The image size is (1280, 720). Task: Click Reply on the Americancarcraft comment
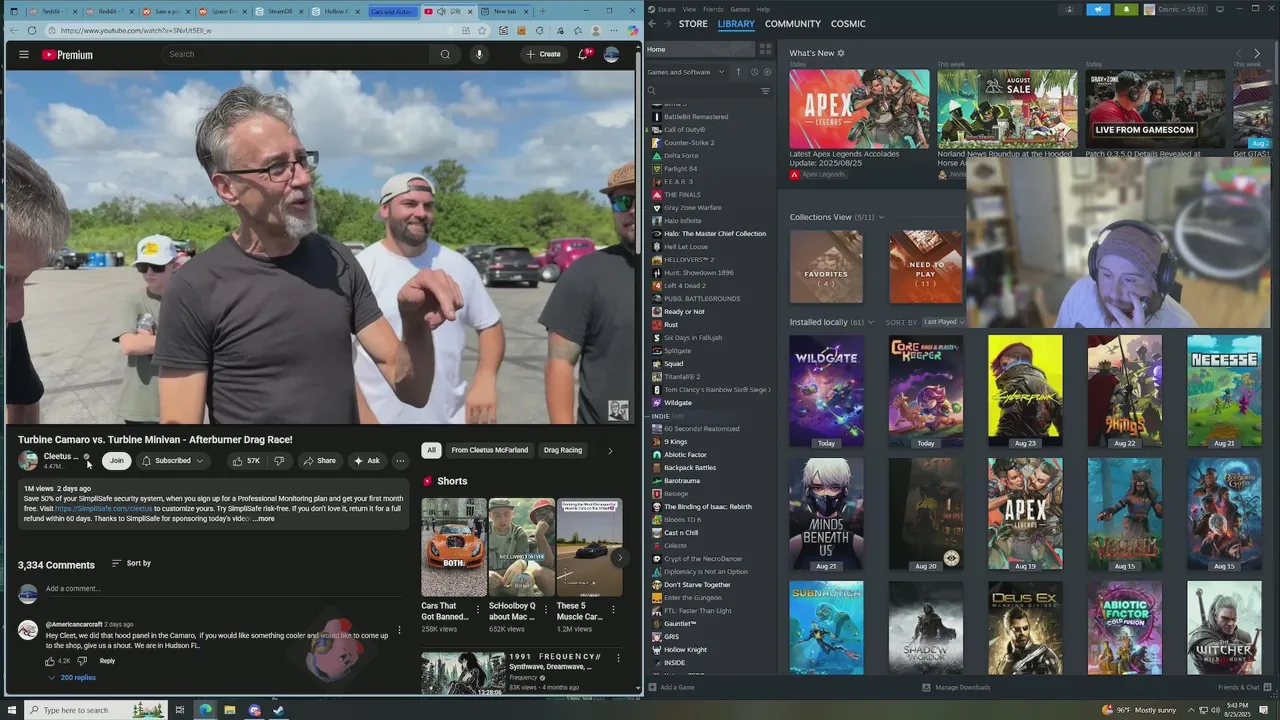(x=107, y=661)
